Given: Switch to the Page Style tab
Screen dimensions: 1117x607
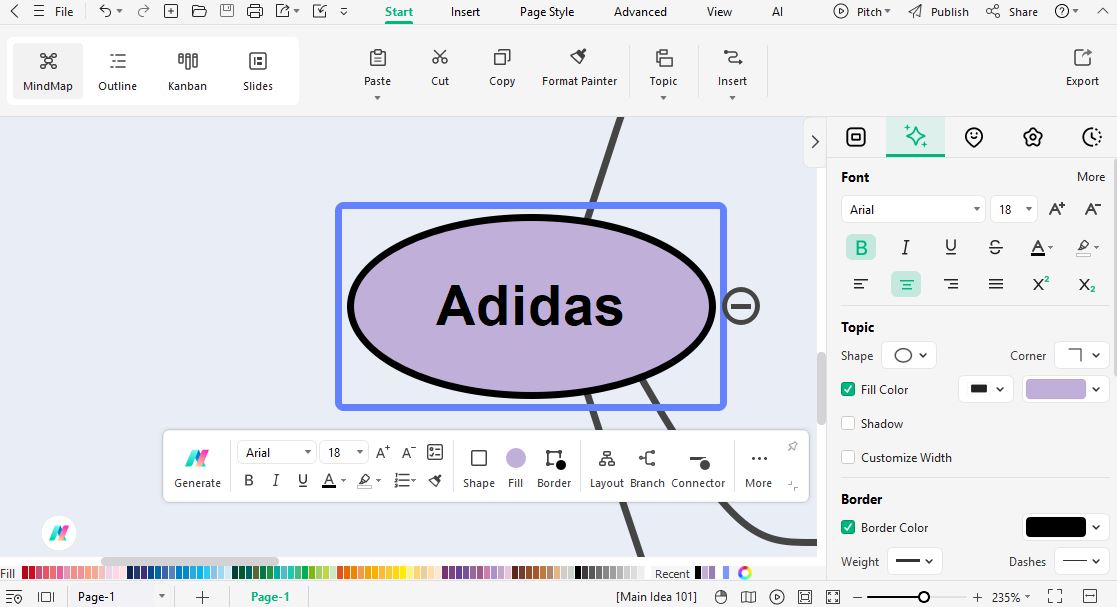Looking at the screenshot, I should (x=546, y=12).
